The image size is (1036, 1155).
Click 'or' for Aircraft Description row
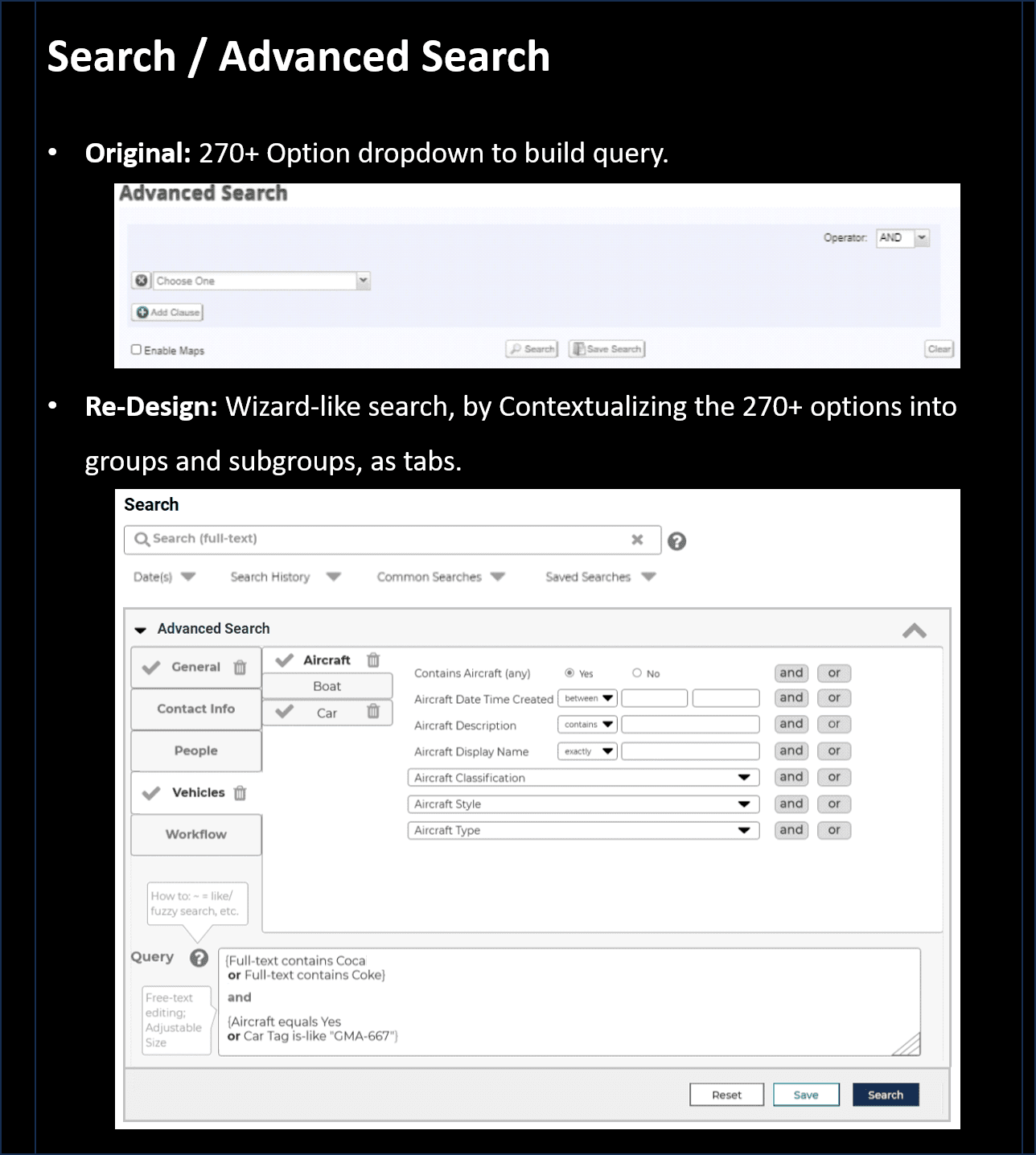(x=834, y=725)
